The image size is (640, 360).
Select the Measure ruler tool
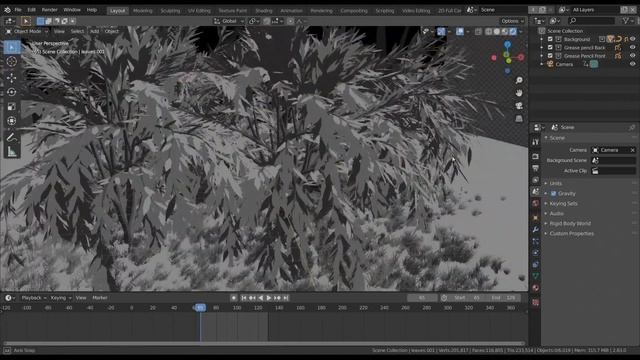pyautogui.click(x=11, y=152)
